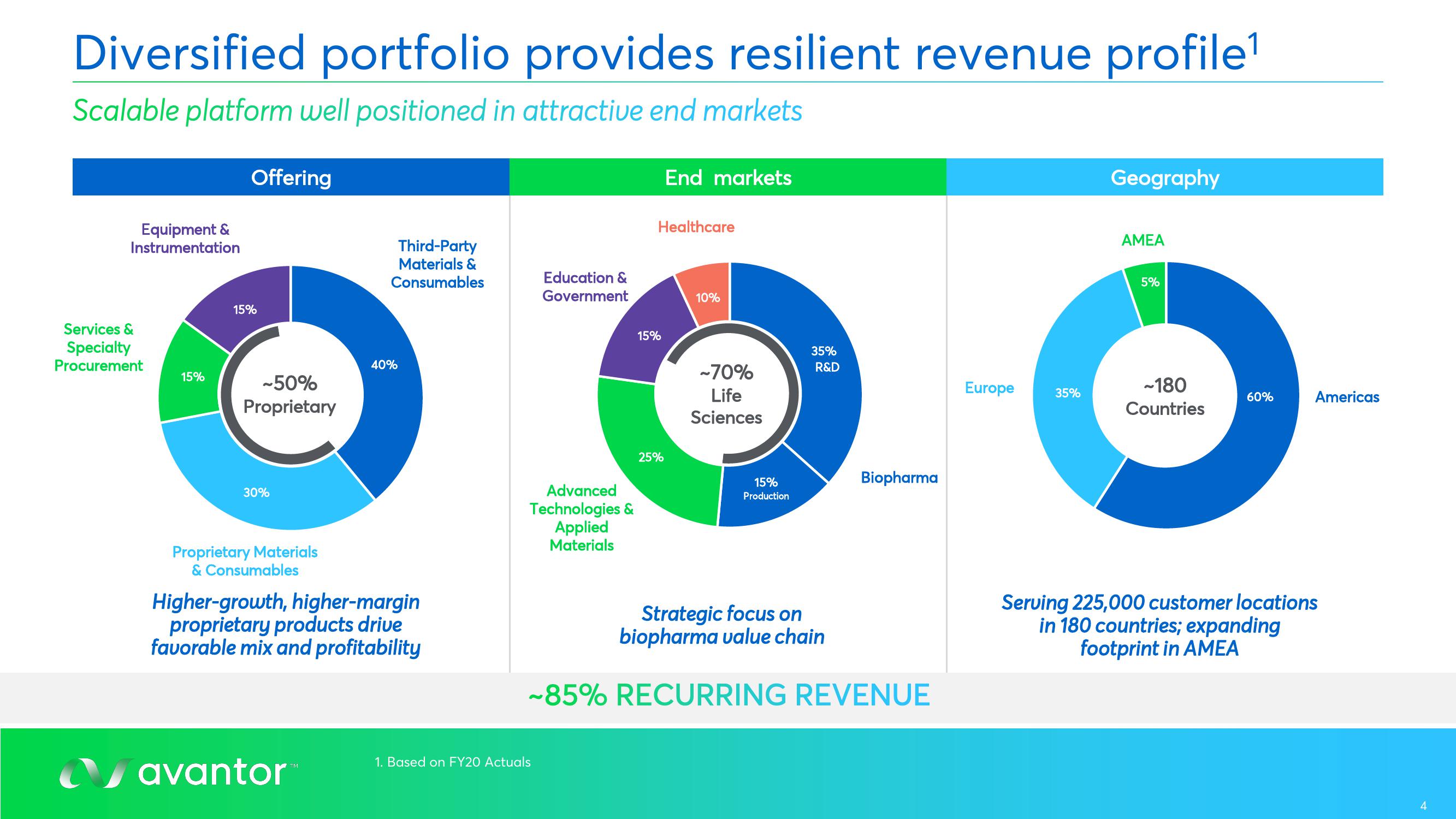Click the 15% Production slice
The width and height of the screenshot is (1456, 819).
(766, 489)
